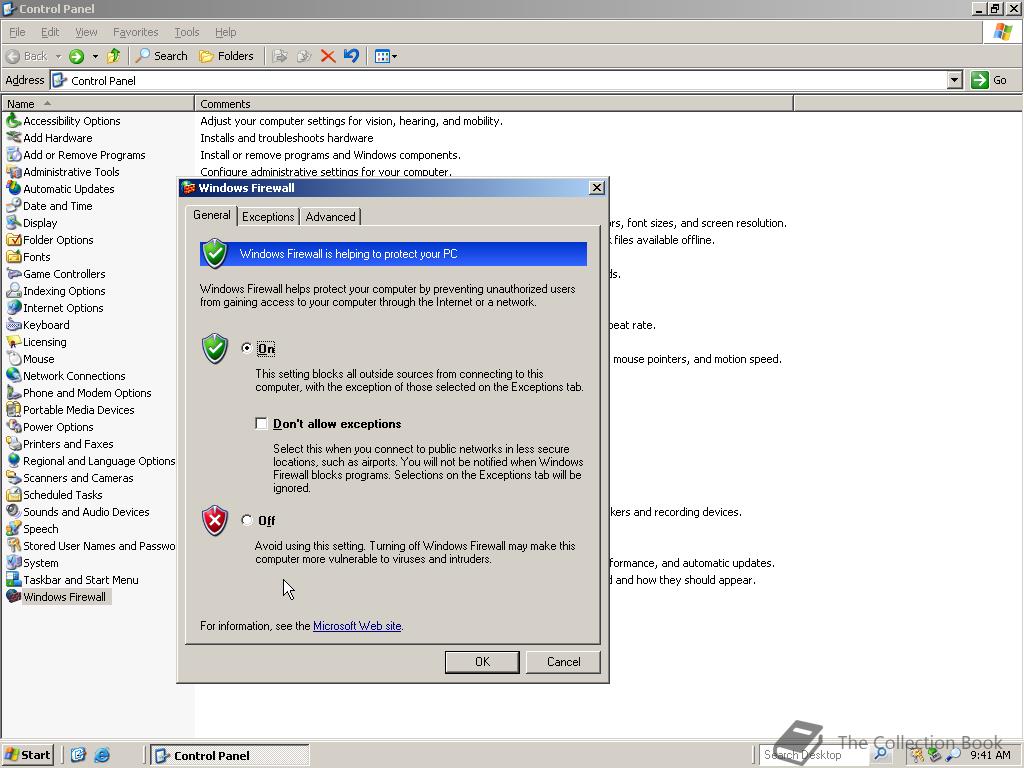This screenshot has height=768, width=1024.
Task: Open Date and Time icon
Action: tap(14, 206)
